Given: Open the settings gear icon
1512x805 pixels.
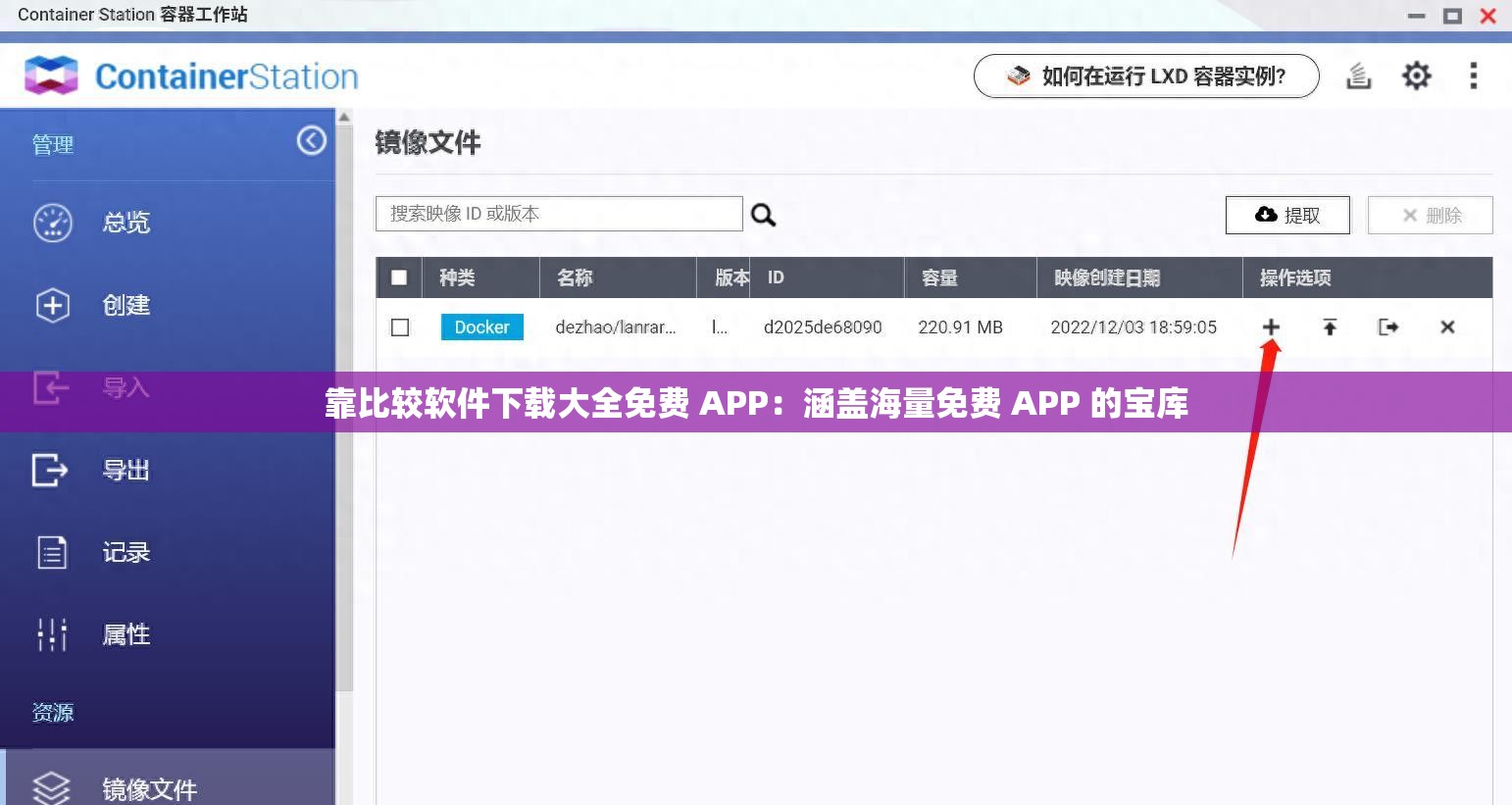Looking at the screenshot, I should (1416, 75).
